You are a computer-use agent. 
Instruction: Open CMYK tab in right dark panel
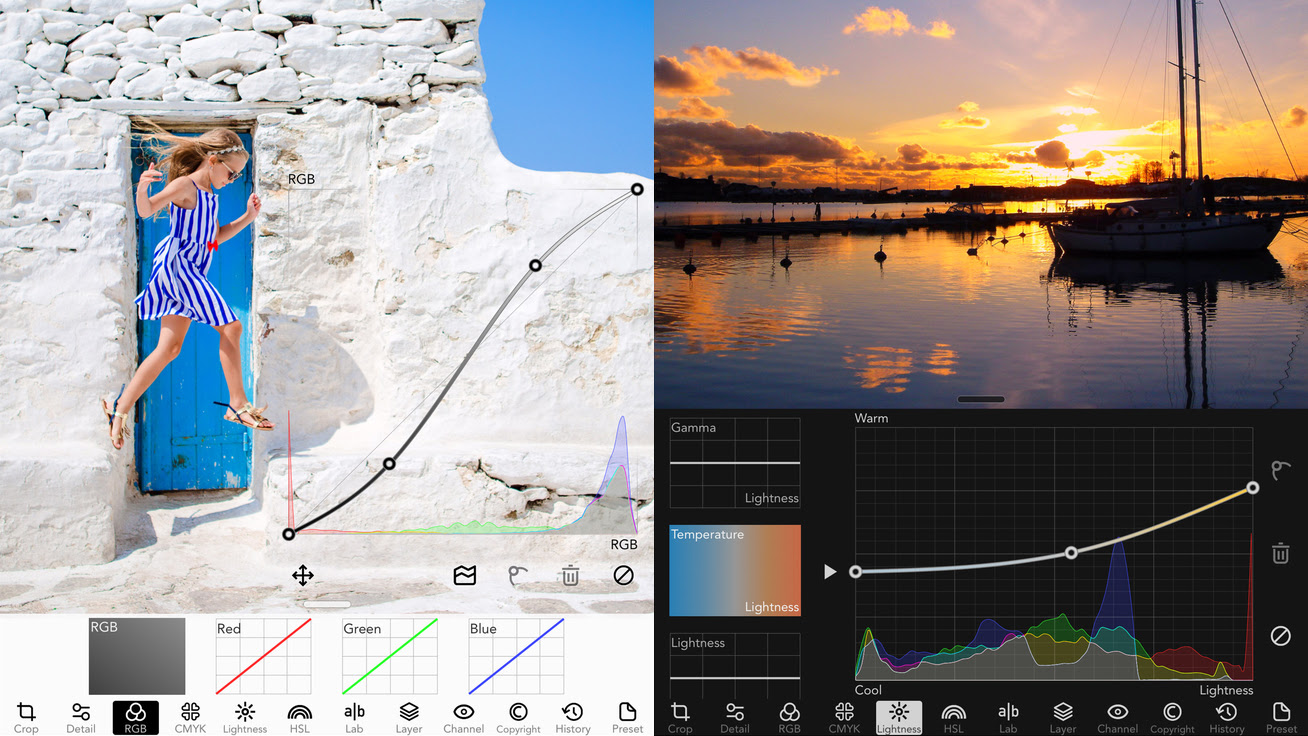[x=844, y=717]
